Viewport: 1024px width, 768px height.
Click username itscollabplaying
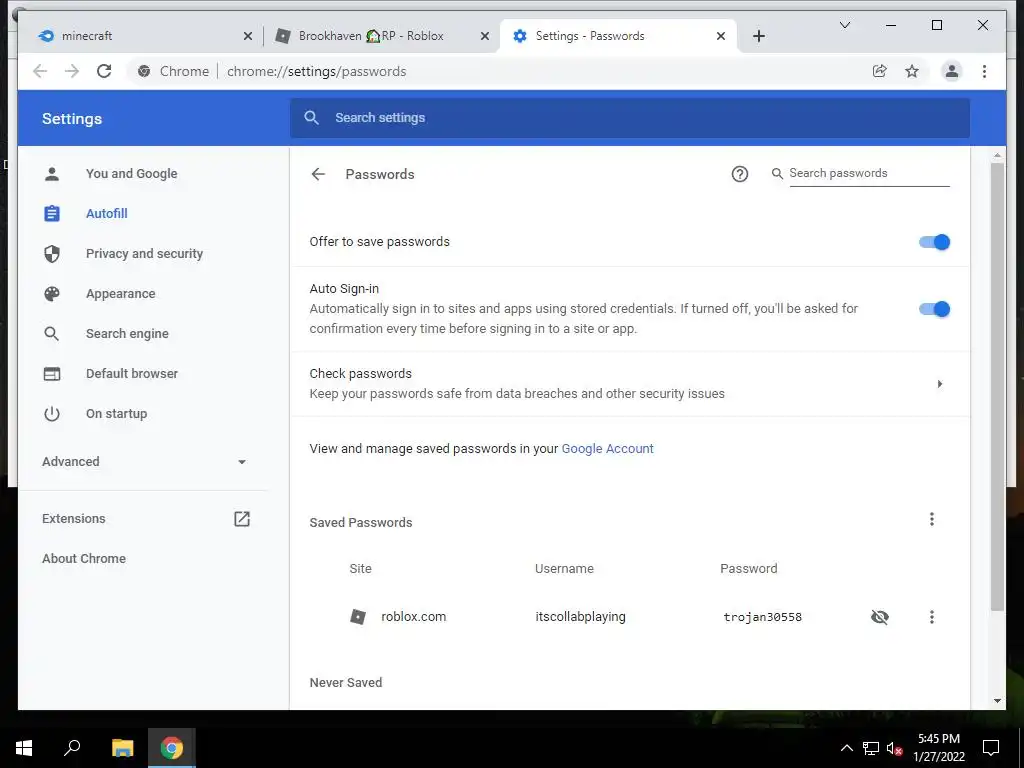point(580,616)
